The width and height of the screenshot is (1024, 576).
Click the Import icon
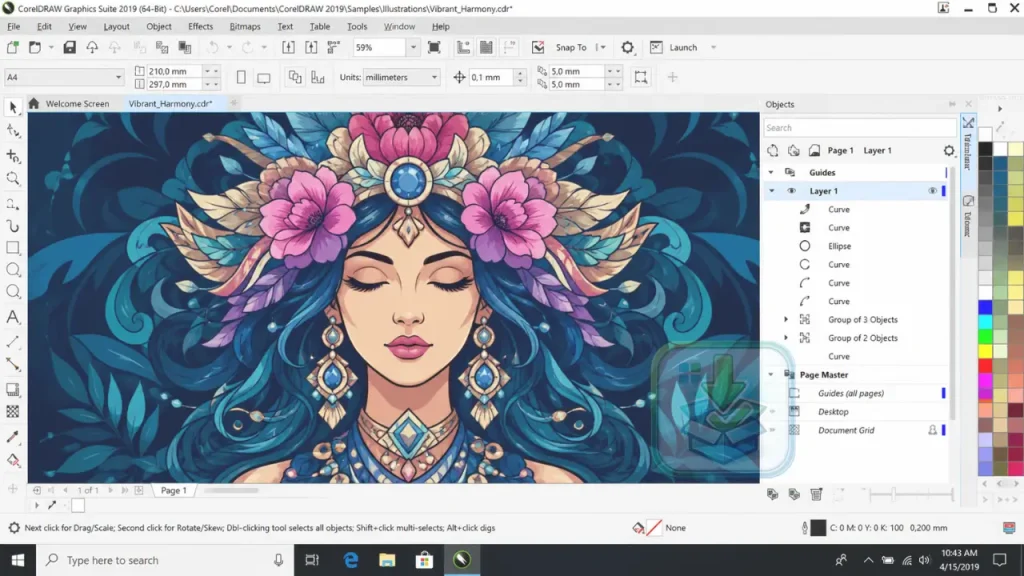pos(288,47)
